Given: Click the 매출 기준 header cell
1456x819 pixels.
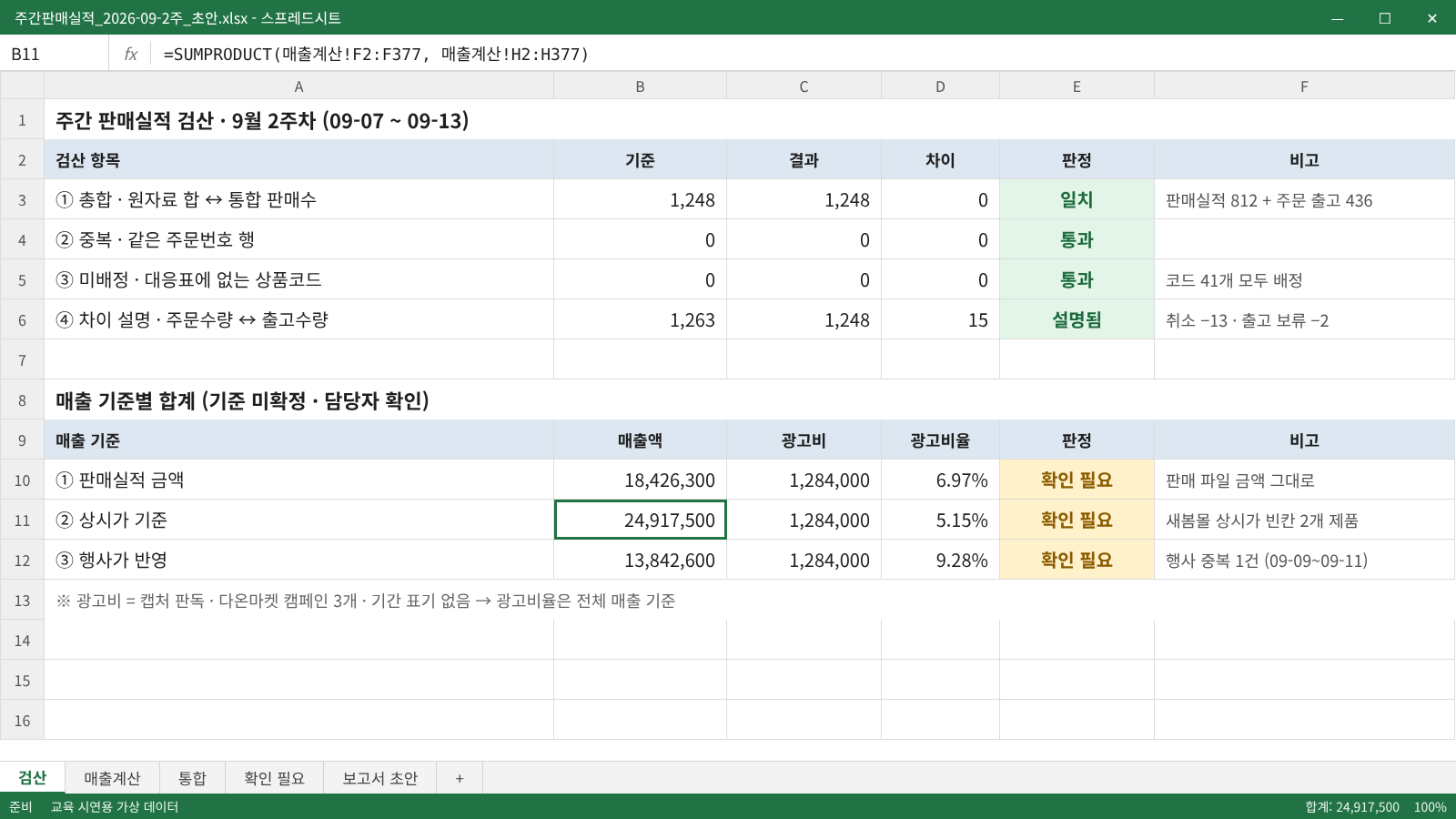Looking at the screenshot, I should pyautogui.click(x=298, y=440).
